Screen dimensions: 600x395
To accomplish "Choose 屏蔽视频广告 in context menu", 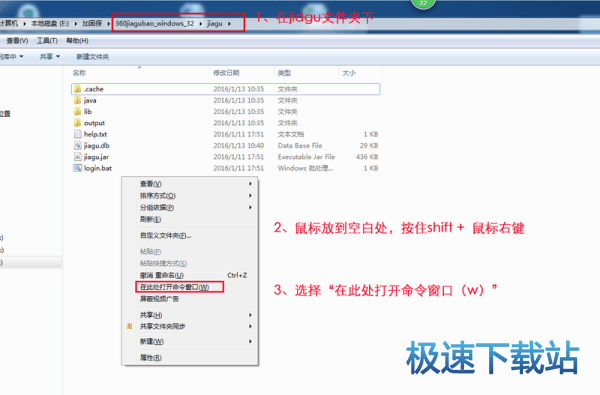I will (159, 299).
